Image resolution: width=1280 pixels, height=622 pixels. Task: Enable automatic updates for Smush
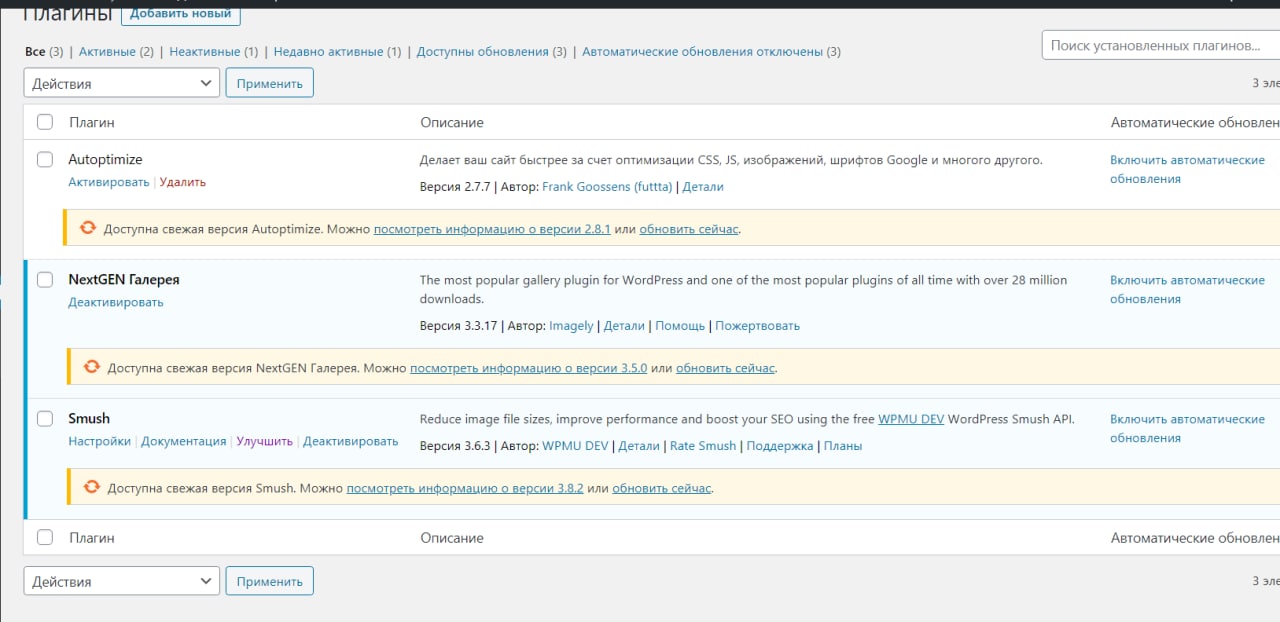pos(1187,428)
